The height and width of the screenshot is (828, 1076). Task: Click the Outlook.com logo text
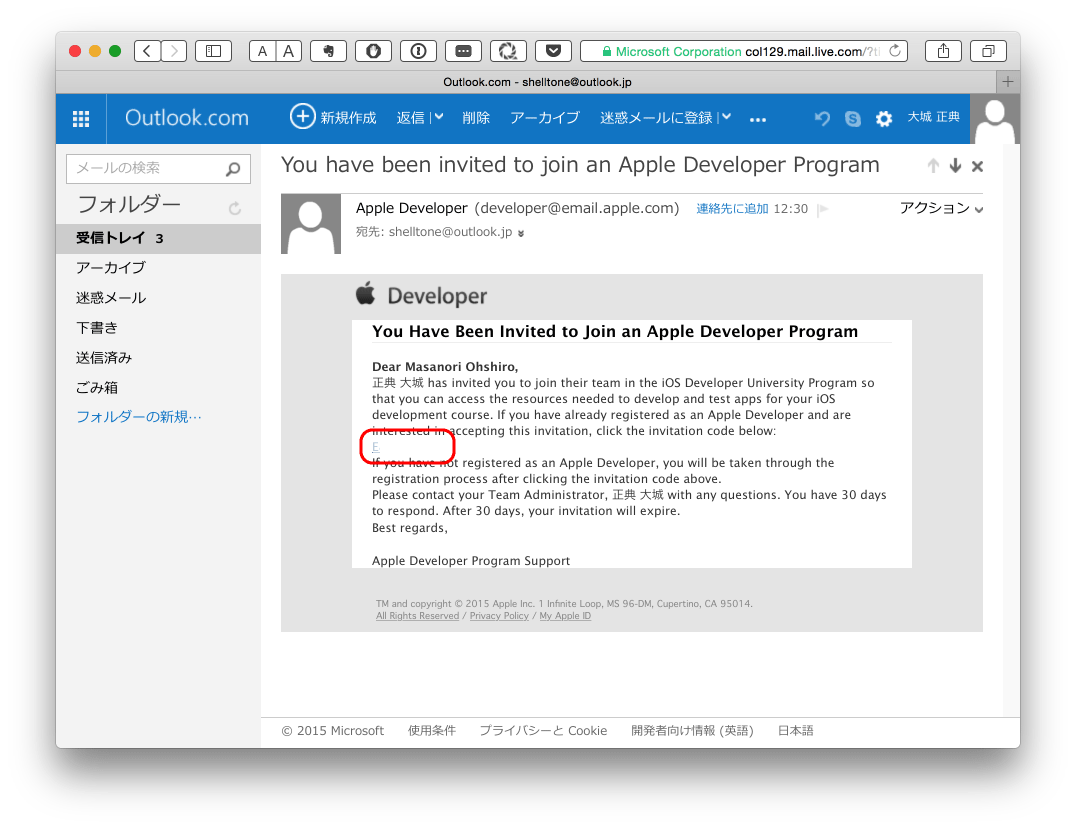coord(187,118)
